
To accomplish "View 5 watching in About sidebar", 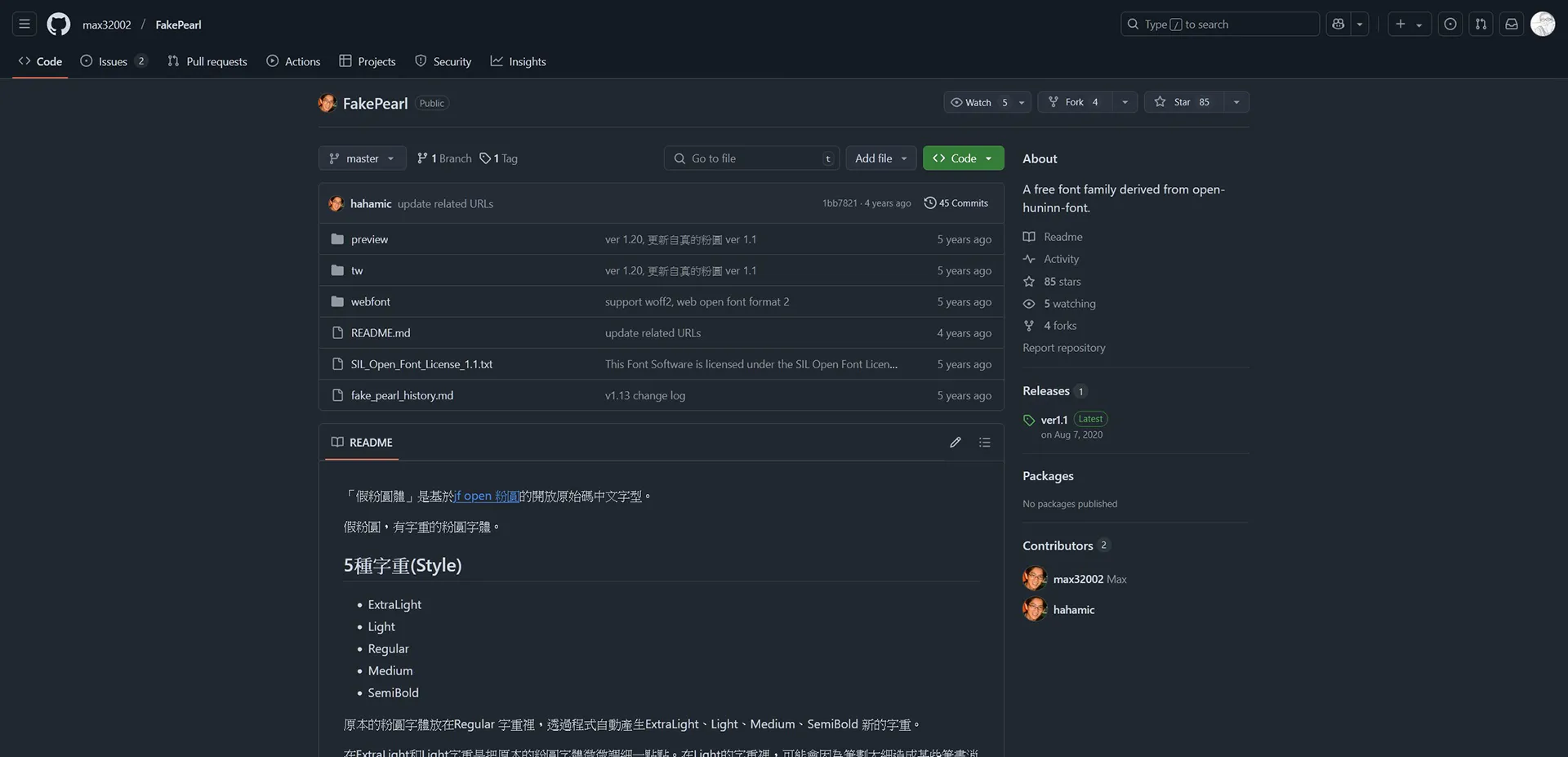I will coord(1059,303).
